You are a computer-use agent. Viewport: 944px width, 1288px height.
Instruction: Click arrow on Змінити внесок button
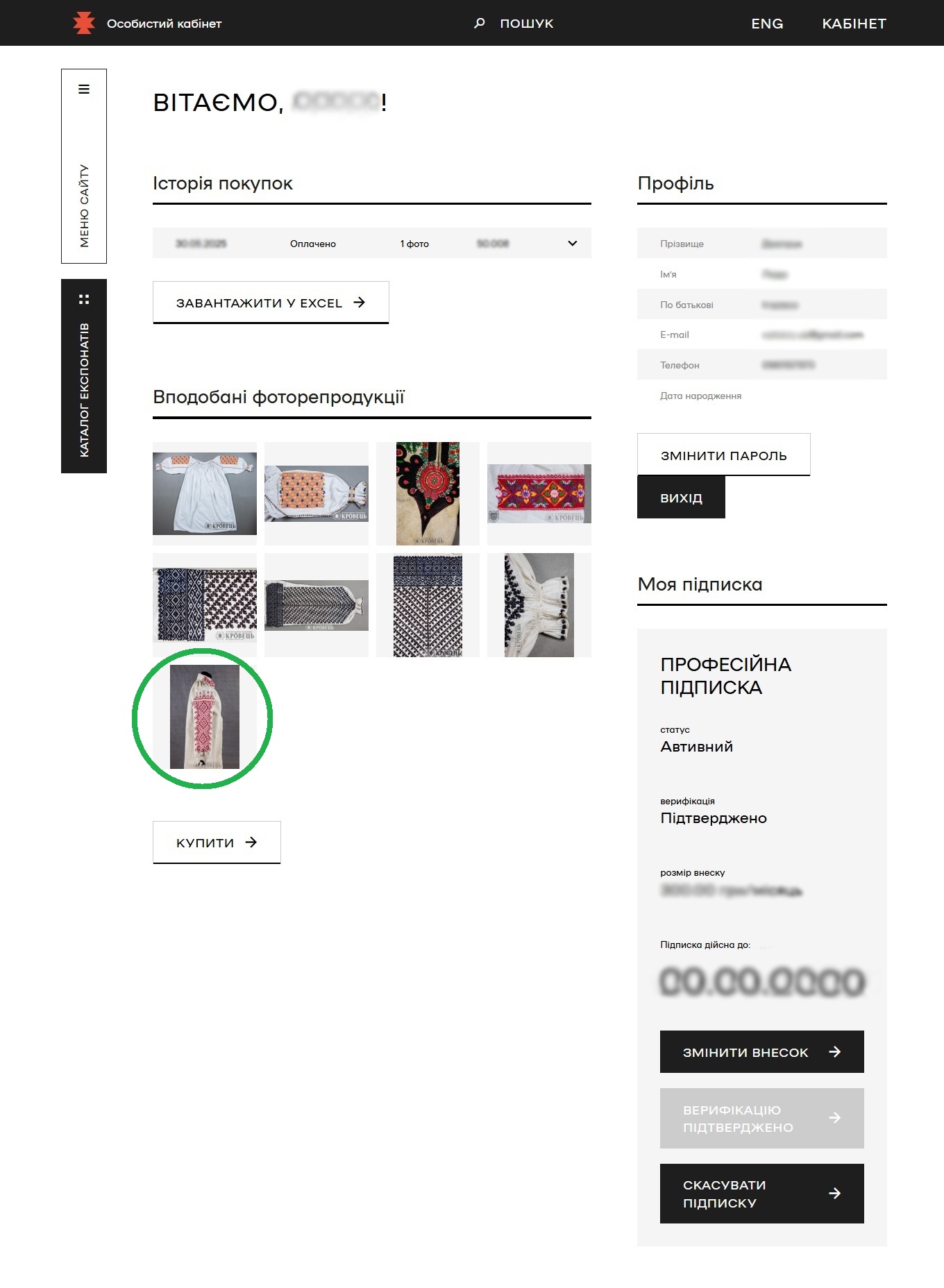click(x=835, y=1052)
